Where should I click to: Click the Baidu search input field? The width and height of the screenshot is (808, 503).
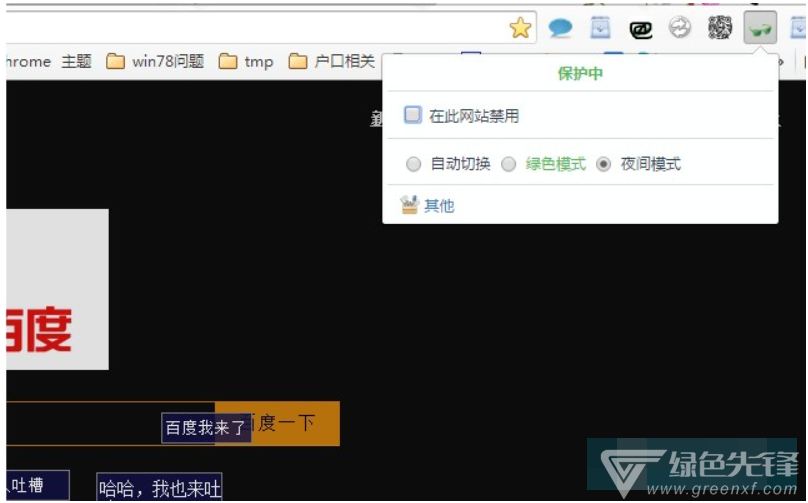pyautogui.click(x=110, y=424)
